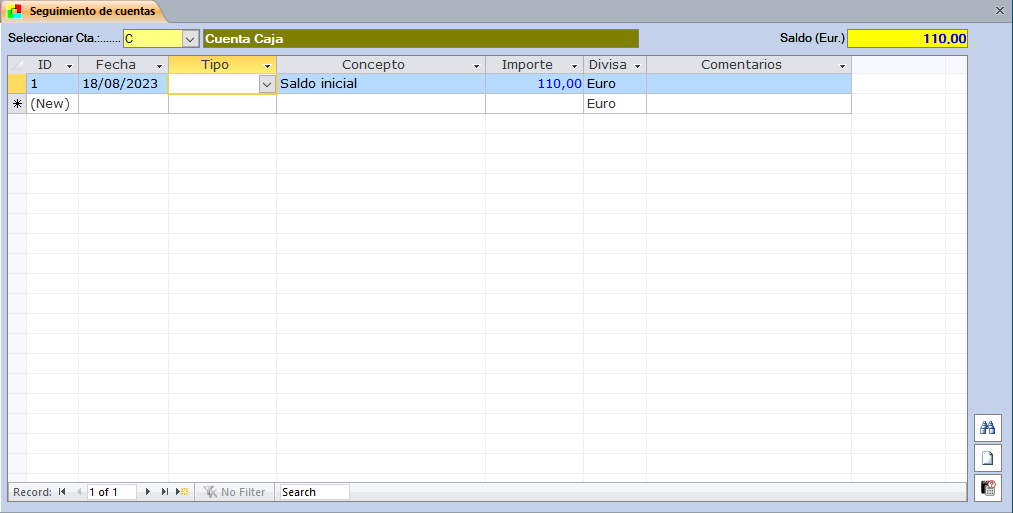
Task: Click the Search box in navigation bar
Action: tap(314, 492)
